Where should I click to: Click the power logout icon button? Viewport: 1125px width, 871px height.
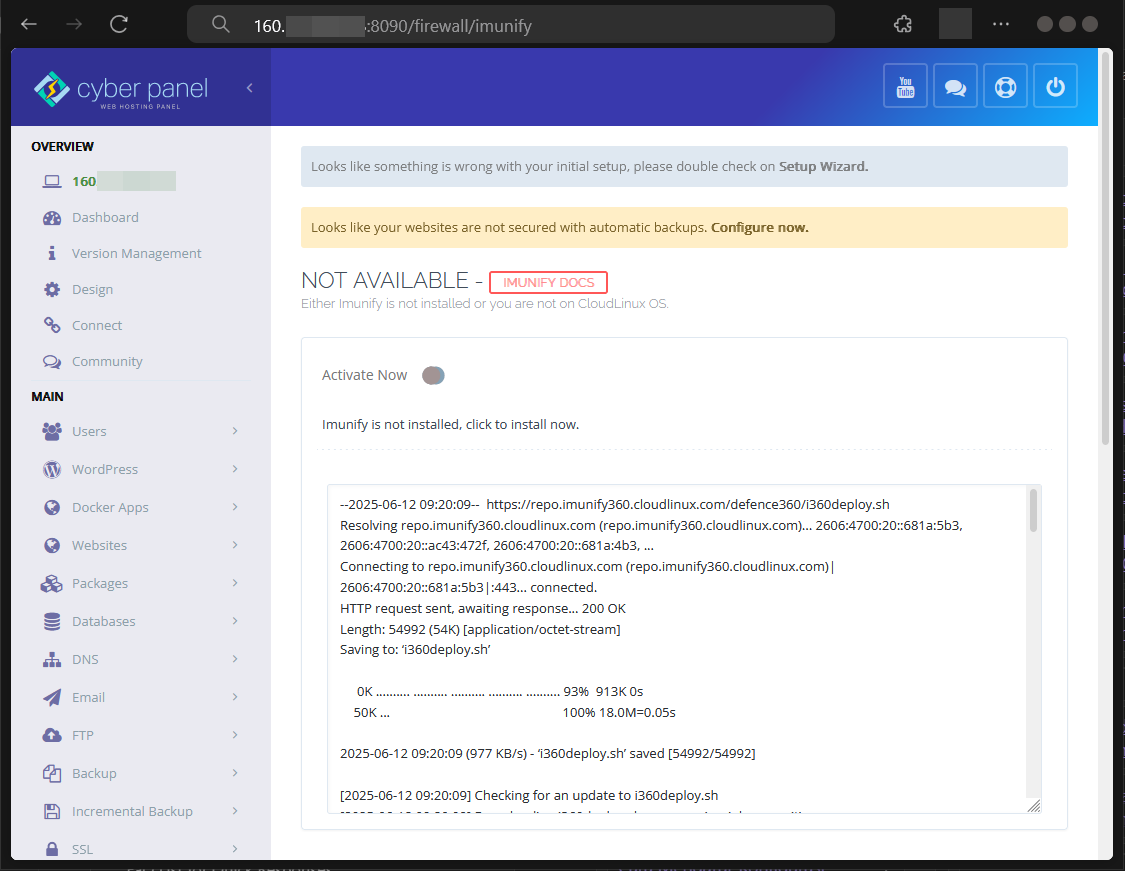1055,86
